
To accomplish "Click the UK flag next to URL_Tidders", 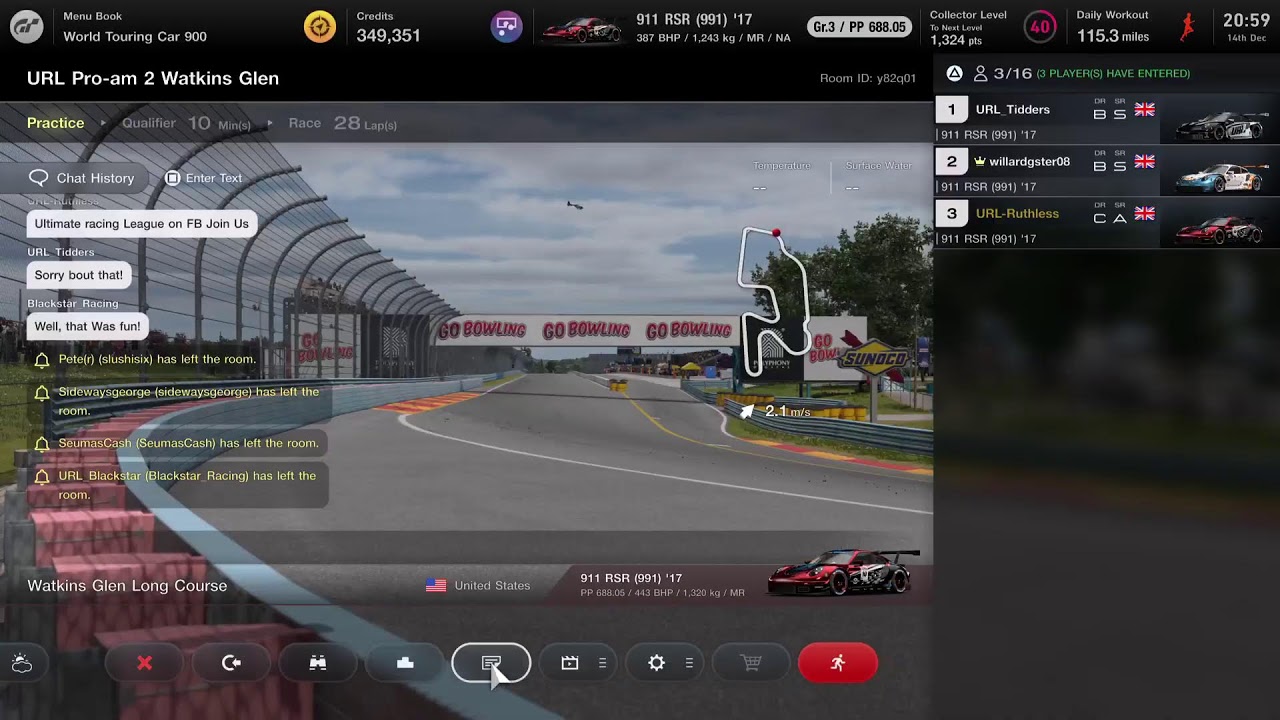I will [x=1144, y=110].
